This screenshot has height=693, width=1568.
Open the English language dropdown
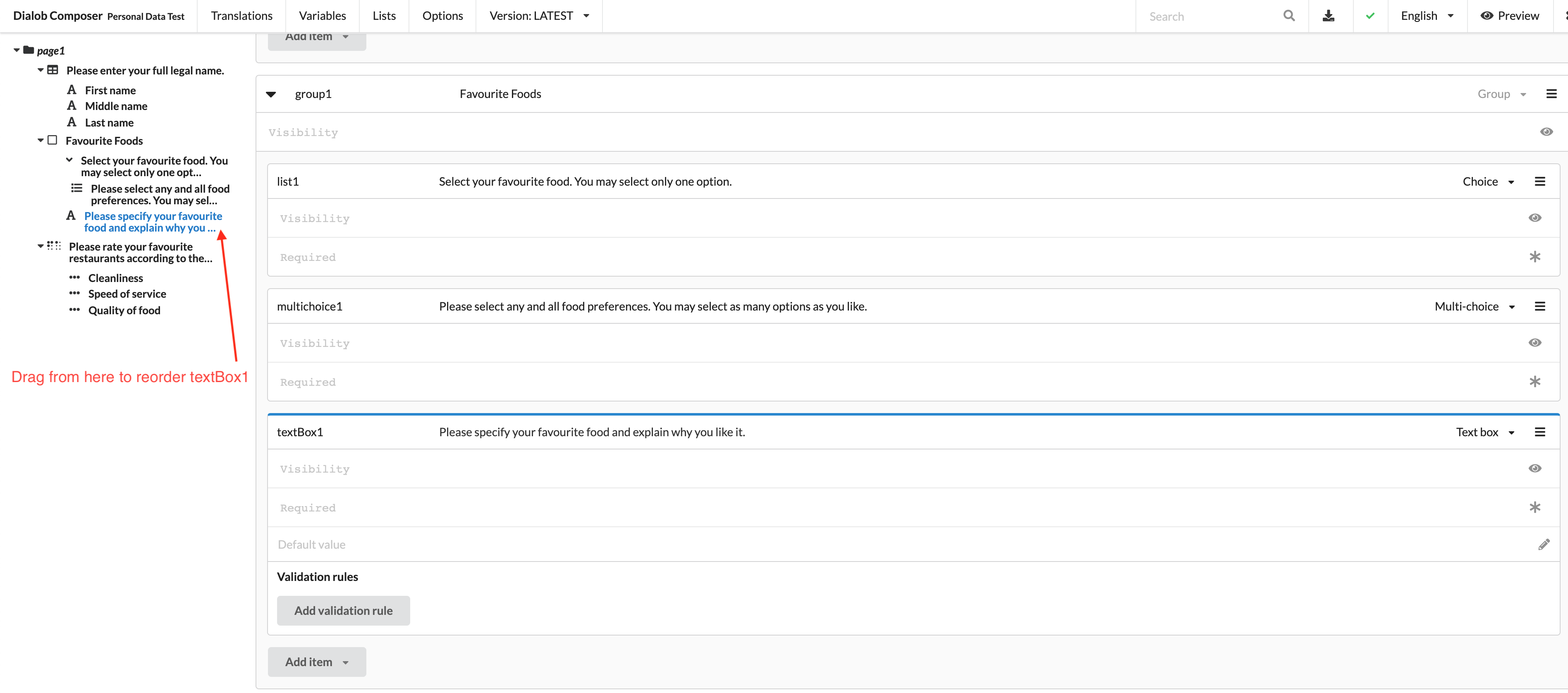tap(1427, 16)
